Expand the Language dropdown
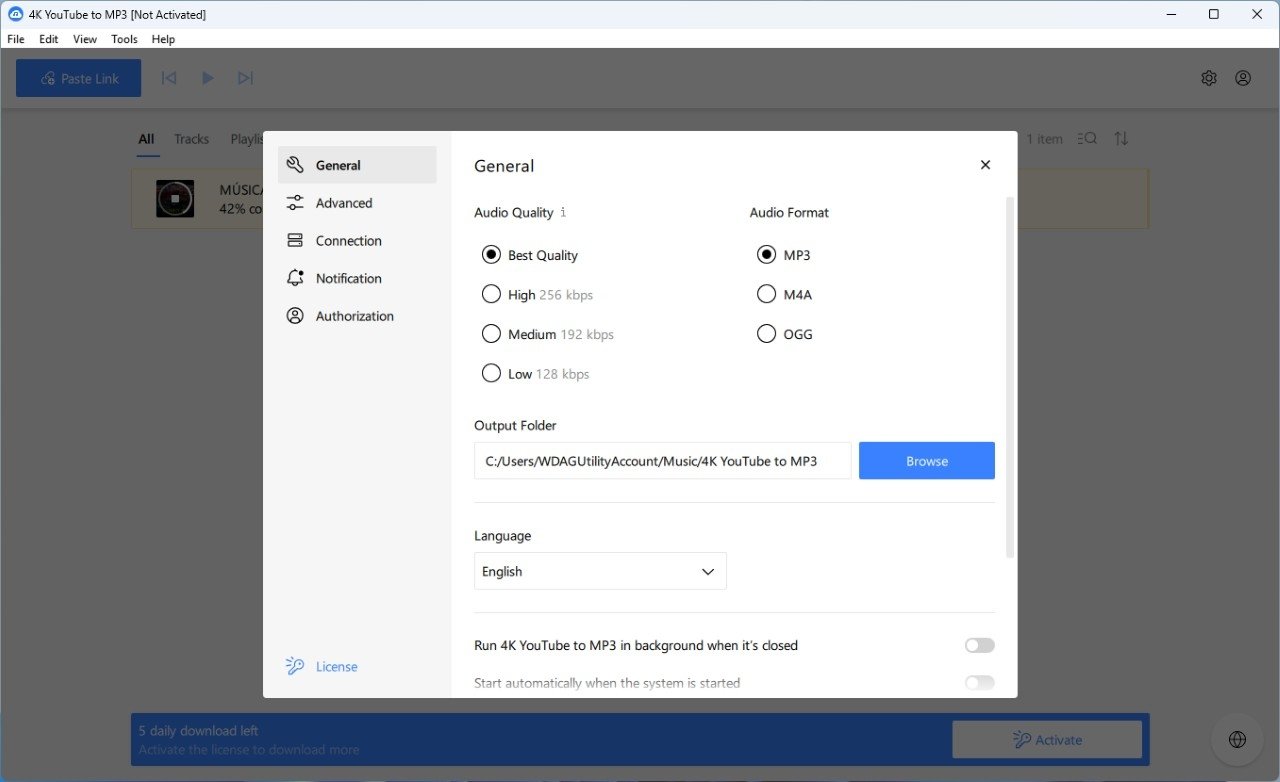This screenshot has width=1280, height=782. [600, 571]
